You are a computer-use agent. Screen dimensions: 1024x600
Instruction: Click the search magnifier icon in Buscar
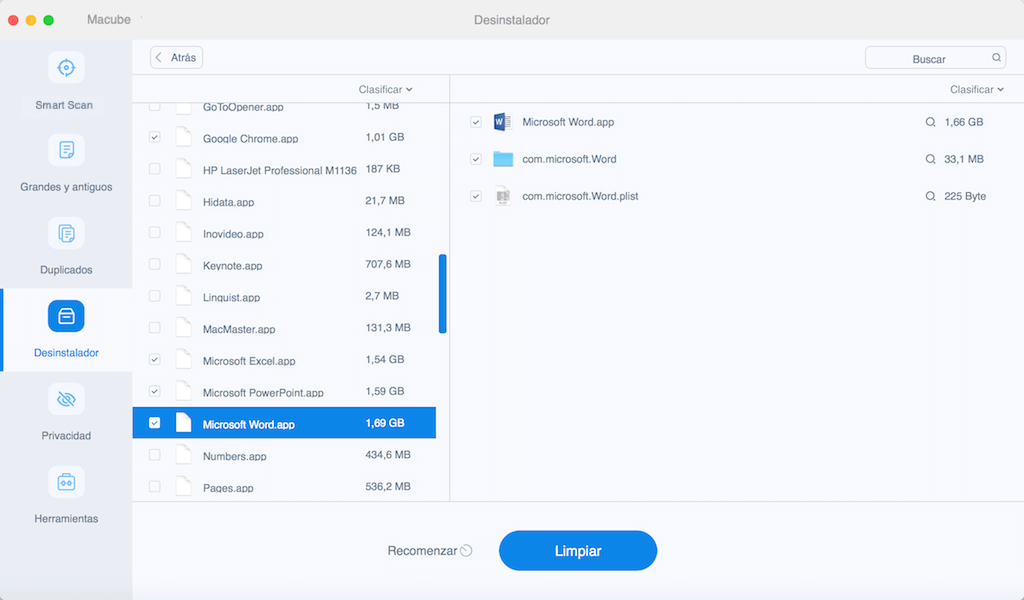pos(997,57)
